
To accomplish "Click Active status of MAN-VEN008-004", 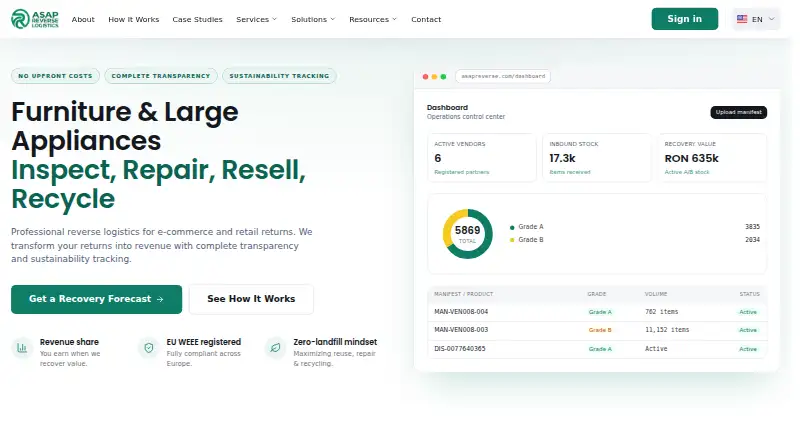I will 748,312.
